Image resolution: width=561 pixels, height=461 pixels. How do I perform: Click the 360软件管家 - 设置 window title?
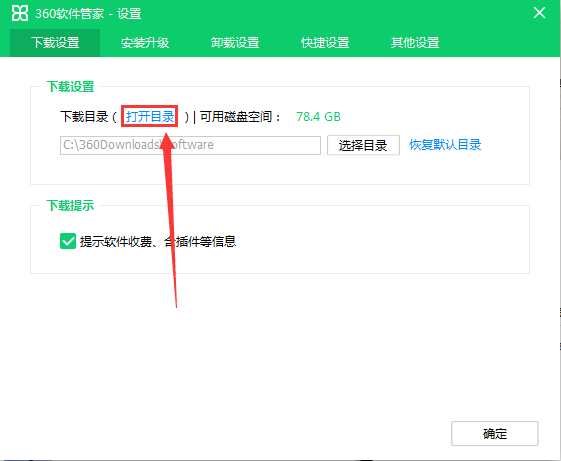[x=88, y=14]
